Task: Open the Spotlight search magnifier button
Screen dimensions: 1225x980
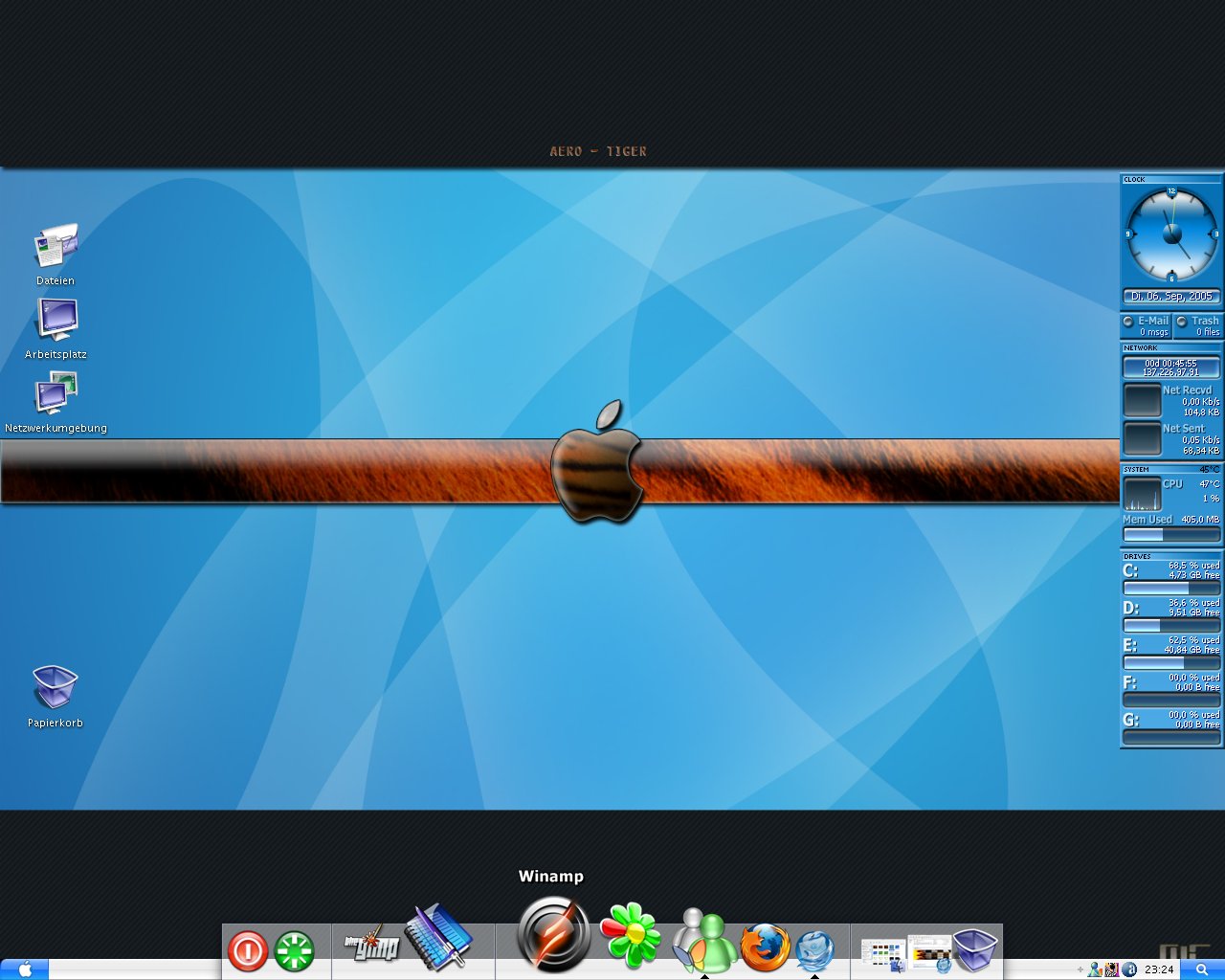Action: point(1202,969)
